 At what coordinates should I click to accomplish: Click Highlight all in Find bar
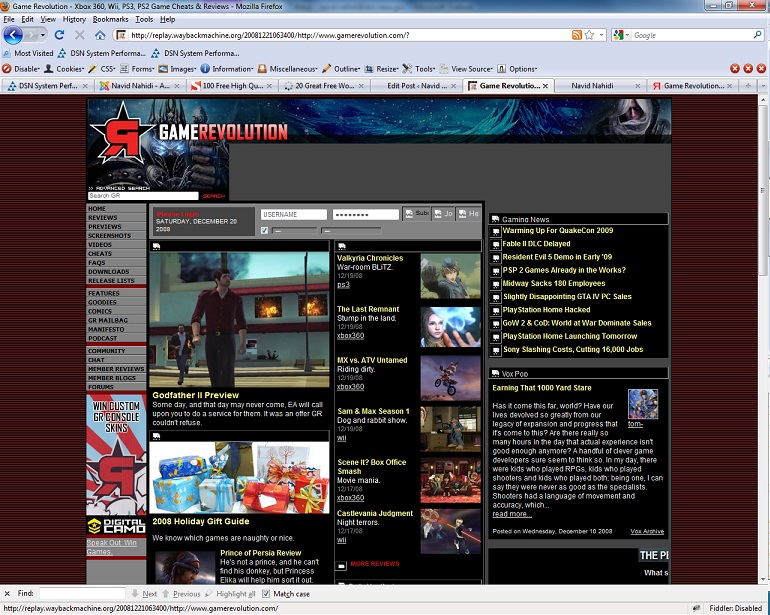click(230, 594)
